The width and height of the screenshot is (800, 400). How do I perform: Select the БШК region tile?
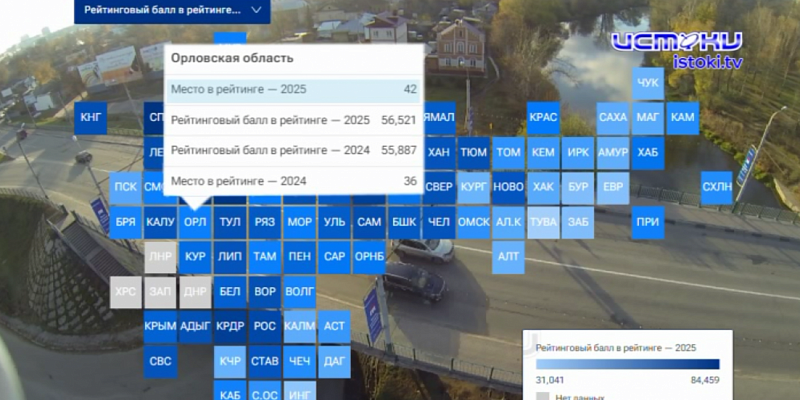[x=404, y=222]
